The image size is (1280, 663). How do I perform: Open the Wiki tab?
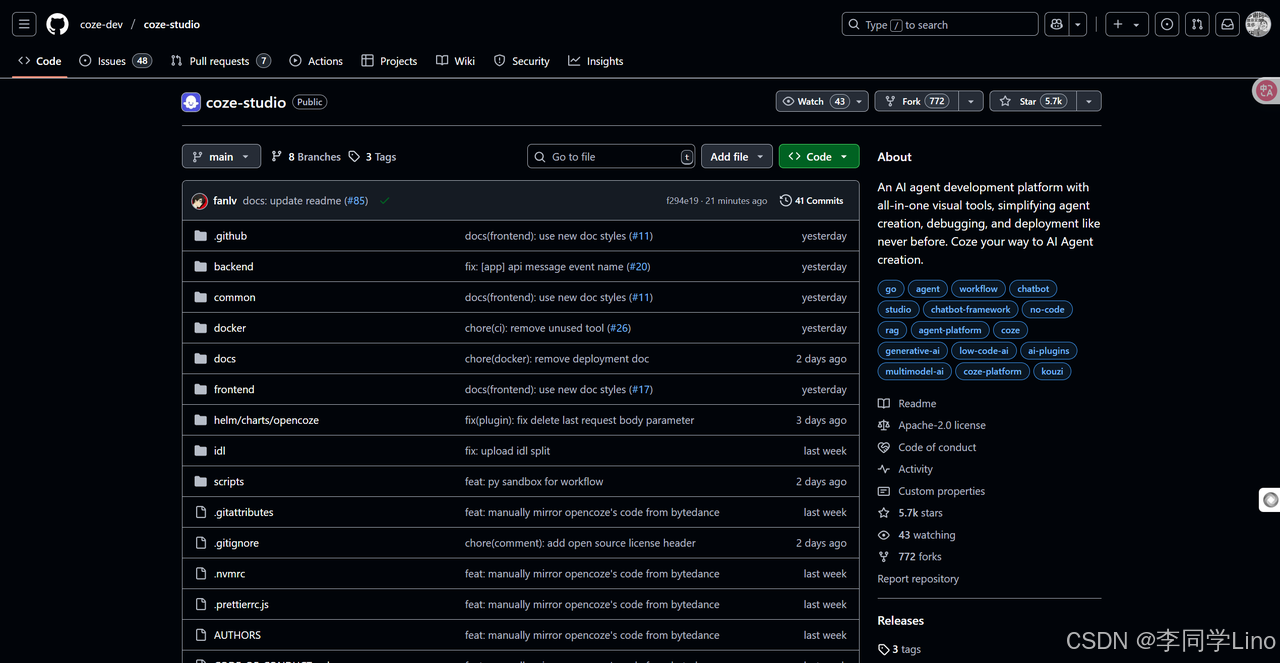pos(456,61)
